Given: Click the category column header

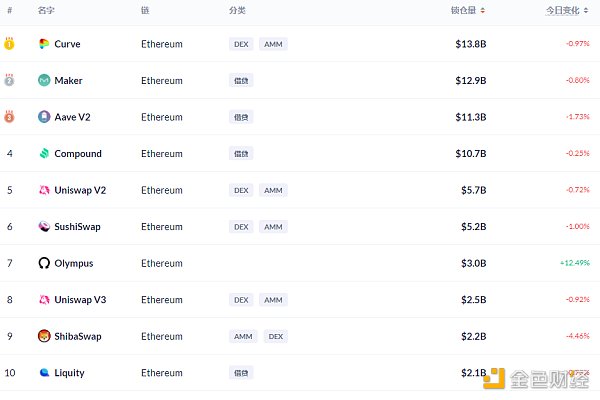Looking at the screenshot, I should click(x=237, y=11).
